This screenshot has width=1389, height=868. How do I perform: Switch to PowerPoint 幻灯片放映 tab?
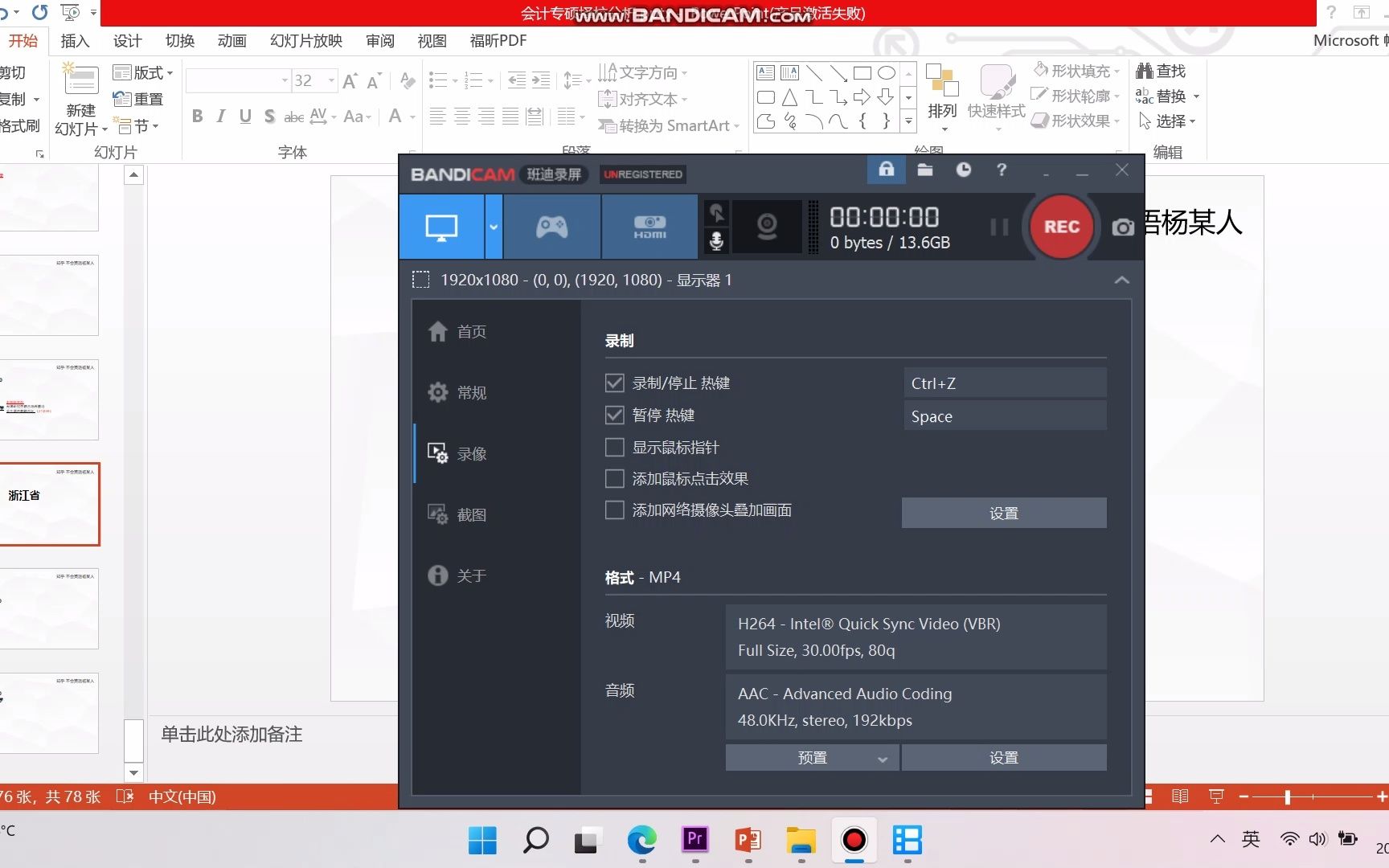[x=306, y=41]
